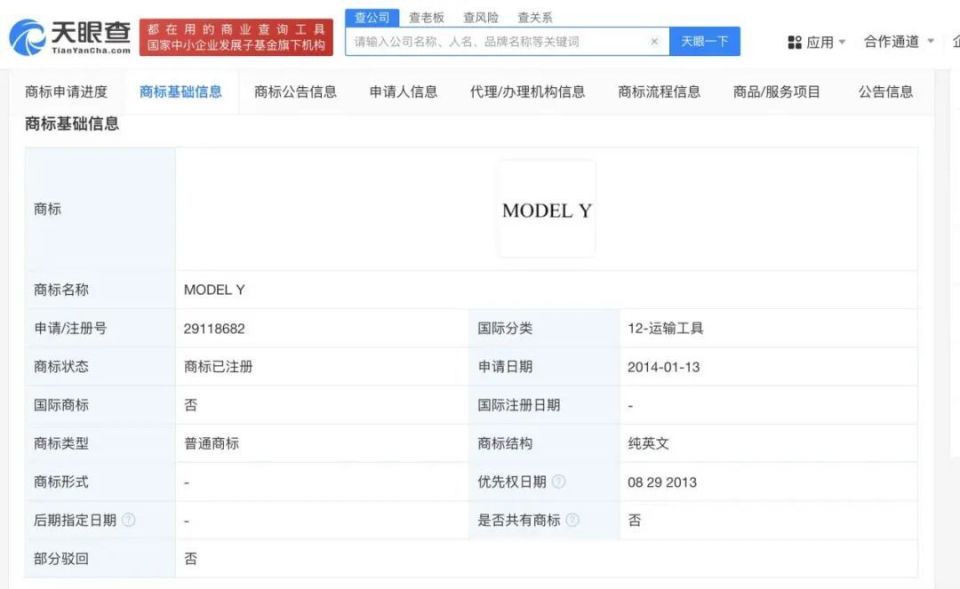Image resolution: width=960 pixels, height=589 pixels.
Task: Click help icon next to 后期指定日期
Action: (128, 520)
